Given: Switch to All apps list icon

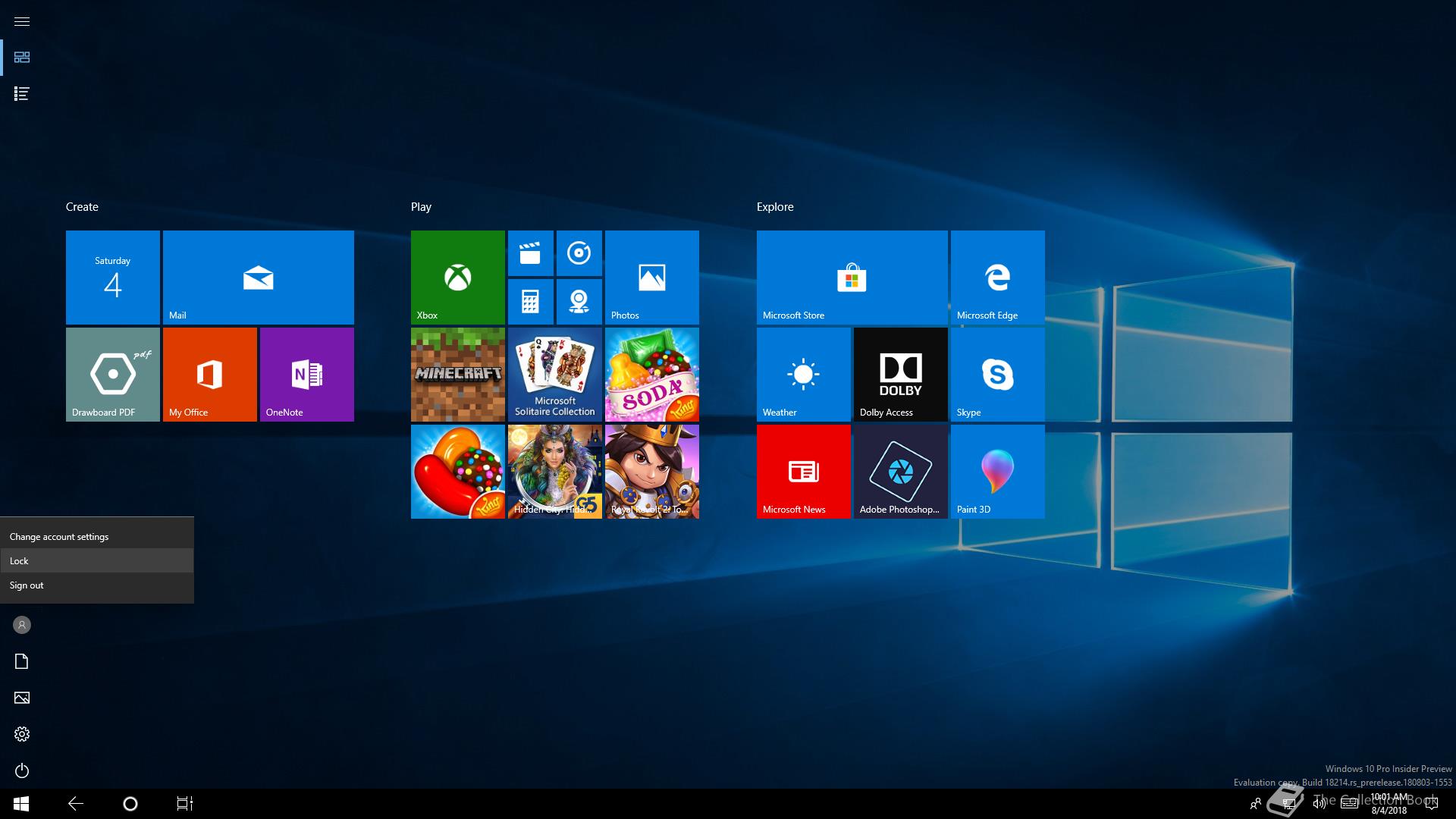Looking at the screenshot, I should [x=22, y=94].
